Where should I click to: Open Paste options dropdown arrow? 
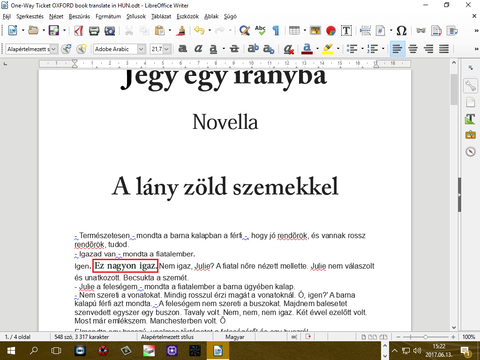(x=170, y=31)
